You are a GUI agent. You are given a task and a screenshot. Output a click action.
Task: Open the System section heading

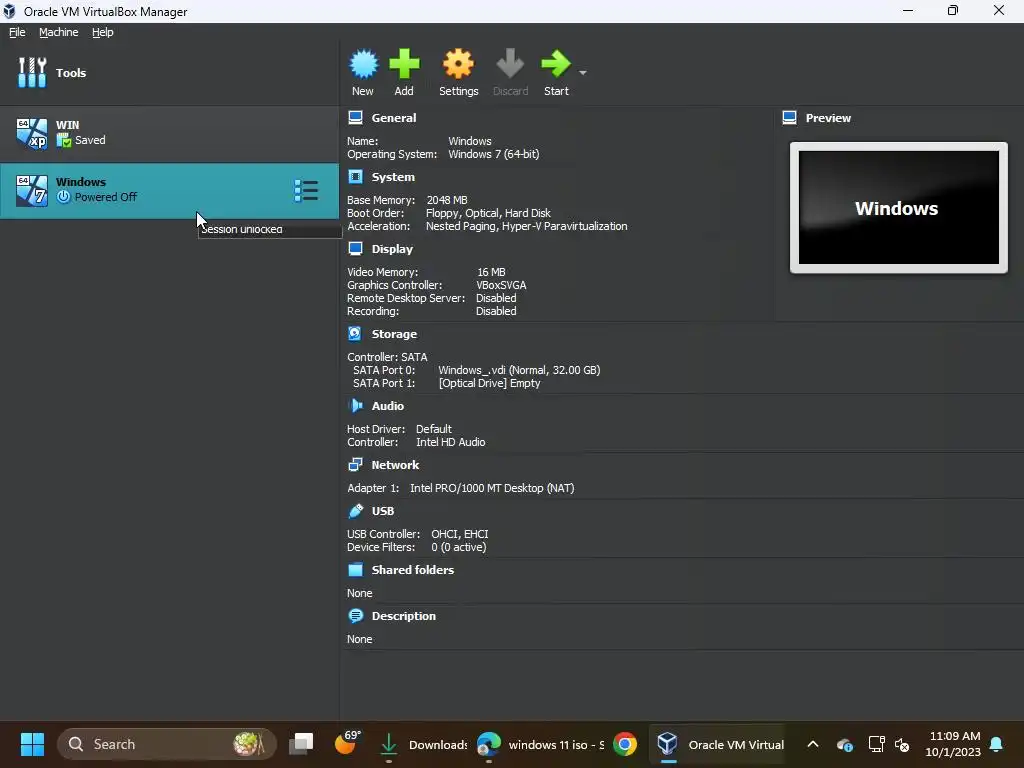click(393, 177)
